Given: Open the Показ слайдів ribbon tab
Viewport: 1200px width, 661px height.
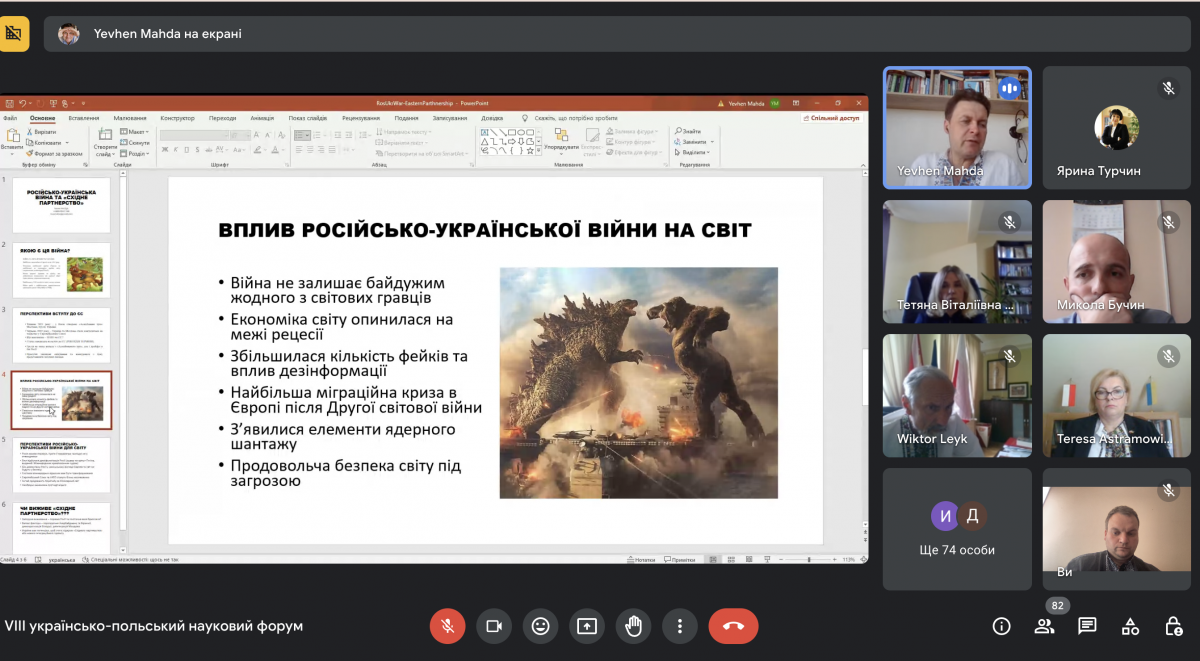Looking at the screenshot, I should 310,118.
